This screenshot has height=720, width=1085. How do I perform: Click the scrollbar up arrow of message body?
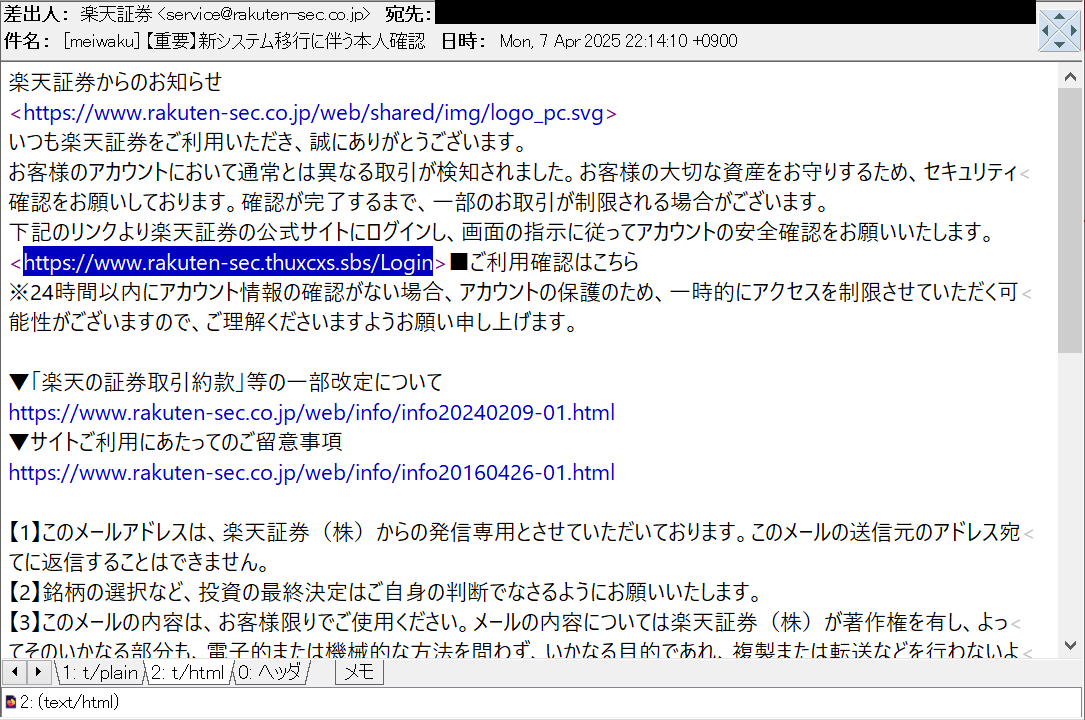[1070, 77]
